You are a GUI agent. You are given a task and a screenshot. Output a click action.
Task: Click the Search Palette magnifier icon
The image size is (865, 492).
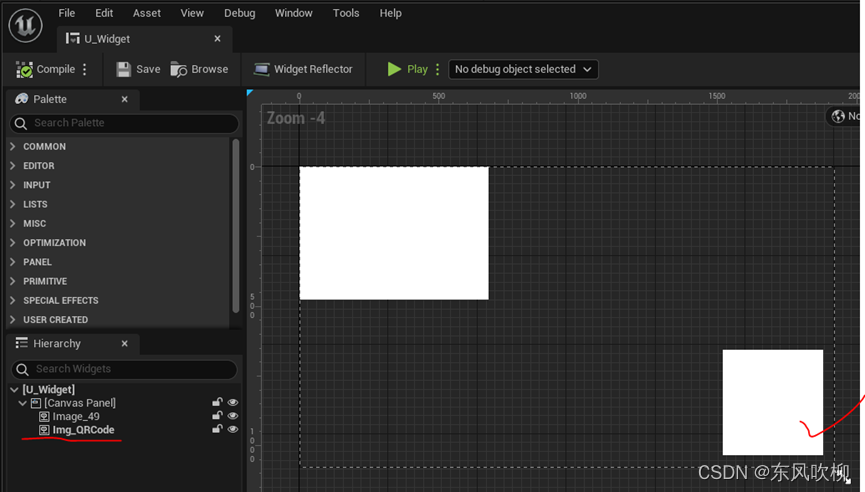[x=21, y=124]
